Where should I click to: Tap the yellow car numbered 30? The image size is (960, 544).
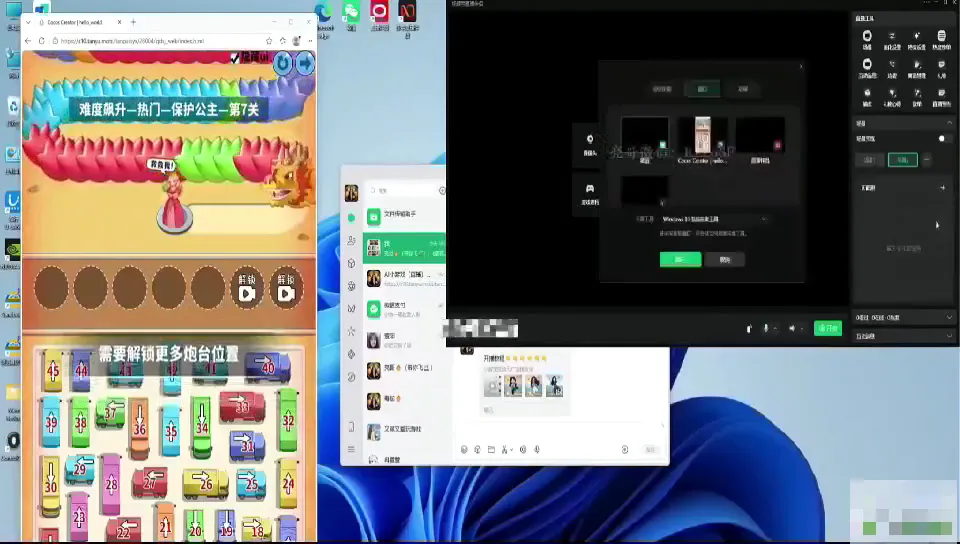51,486
